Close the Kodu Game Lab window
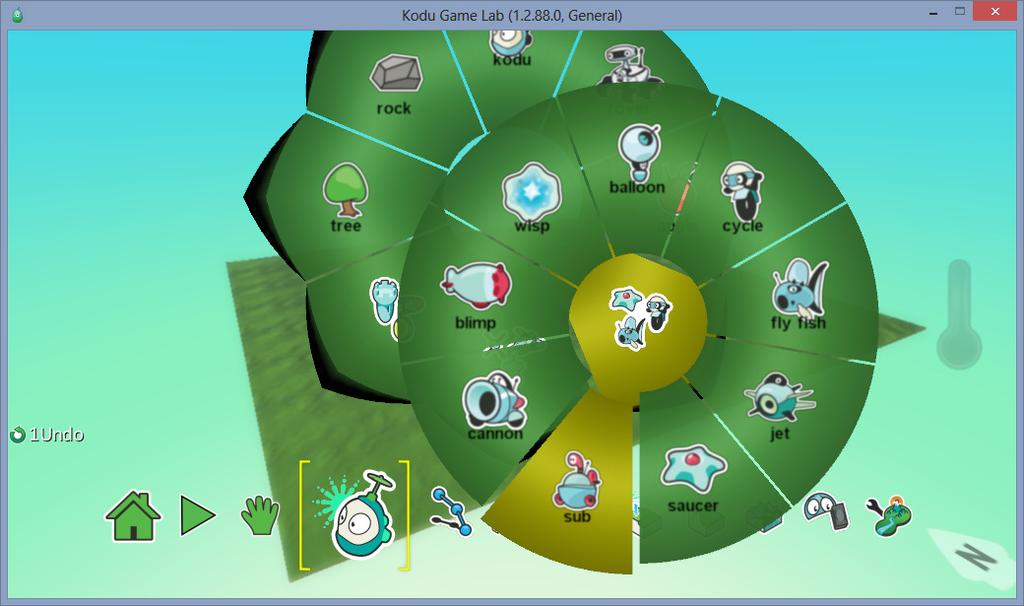The width and height of the screenshot is (1024, 606). [995, 11]
